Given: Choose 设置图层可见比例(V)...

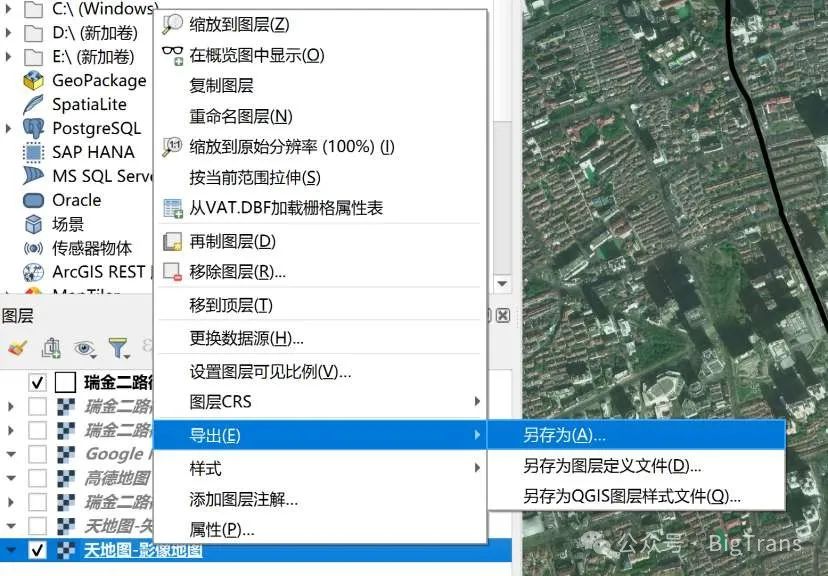Looking at the screenshot, I should [x=320, y=372].
